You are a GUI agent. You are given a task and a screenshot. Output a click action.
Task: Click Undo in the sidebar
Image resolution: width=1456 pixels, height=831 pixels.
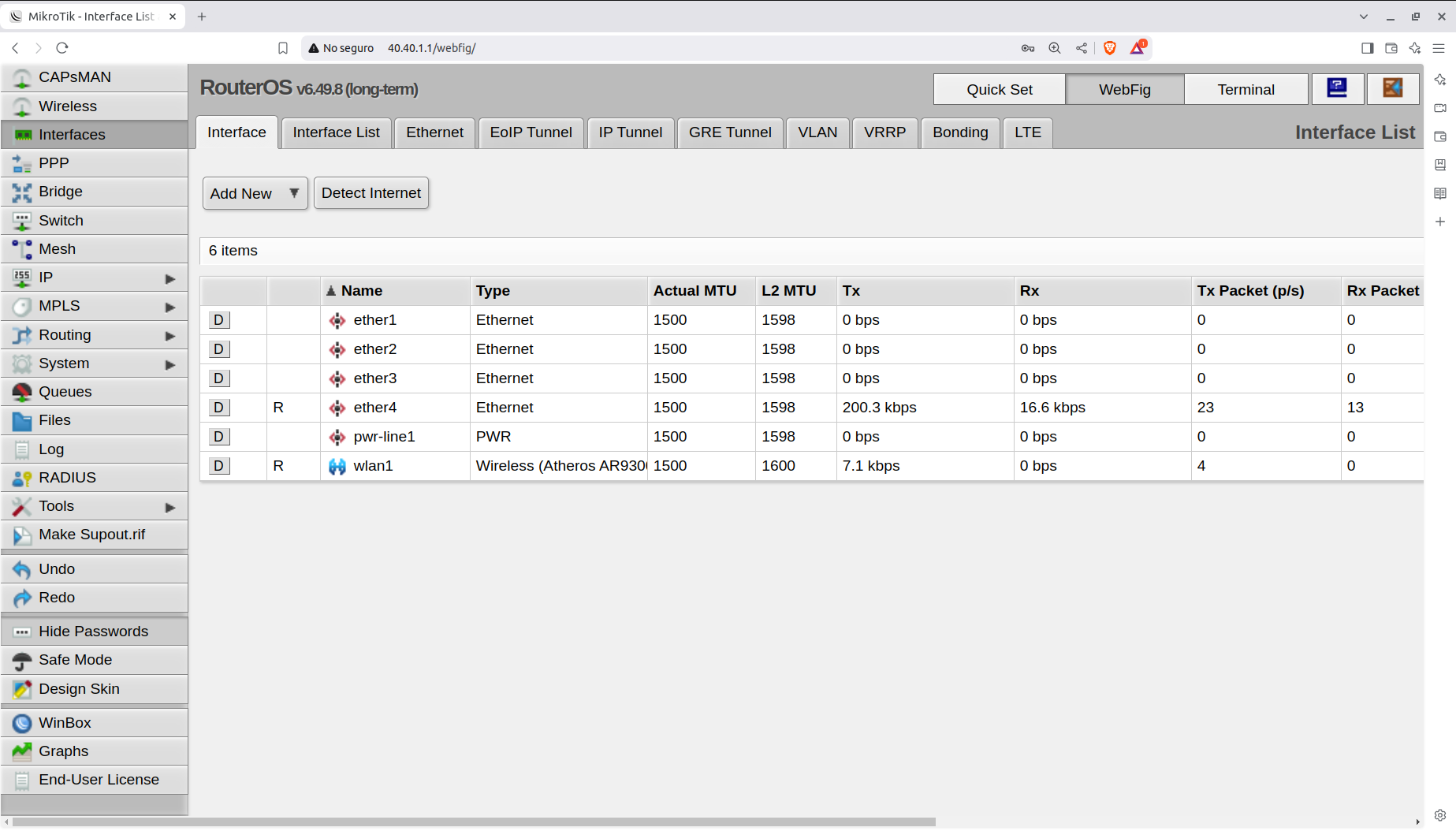(x=95, y=569)
